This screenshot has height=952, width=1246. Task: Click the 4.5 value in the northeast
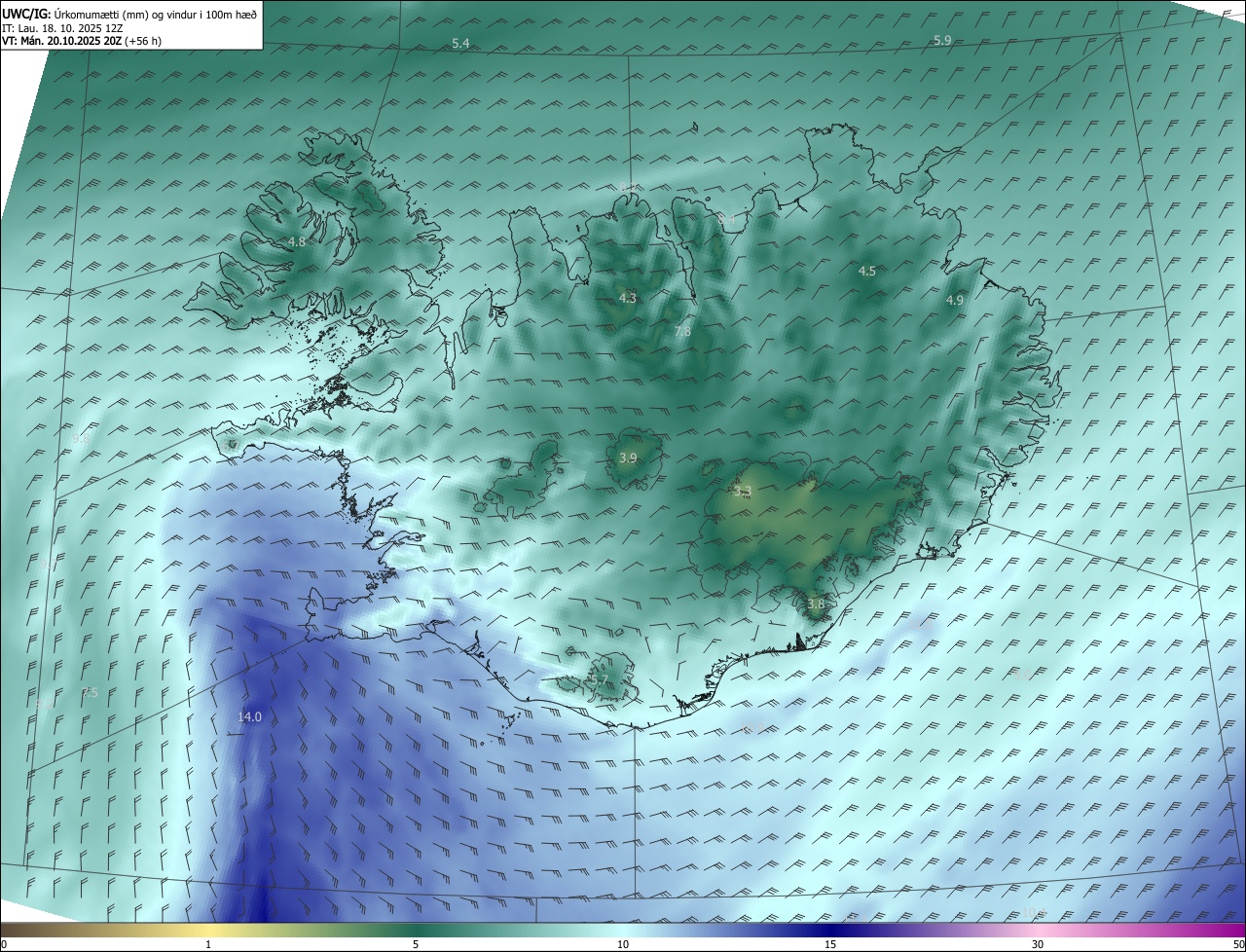[x=866, y=271]
